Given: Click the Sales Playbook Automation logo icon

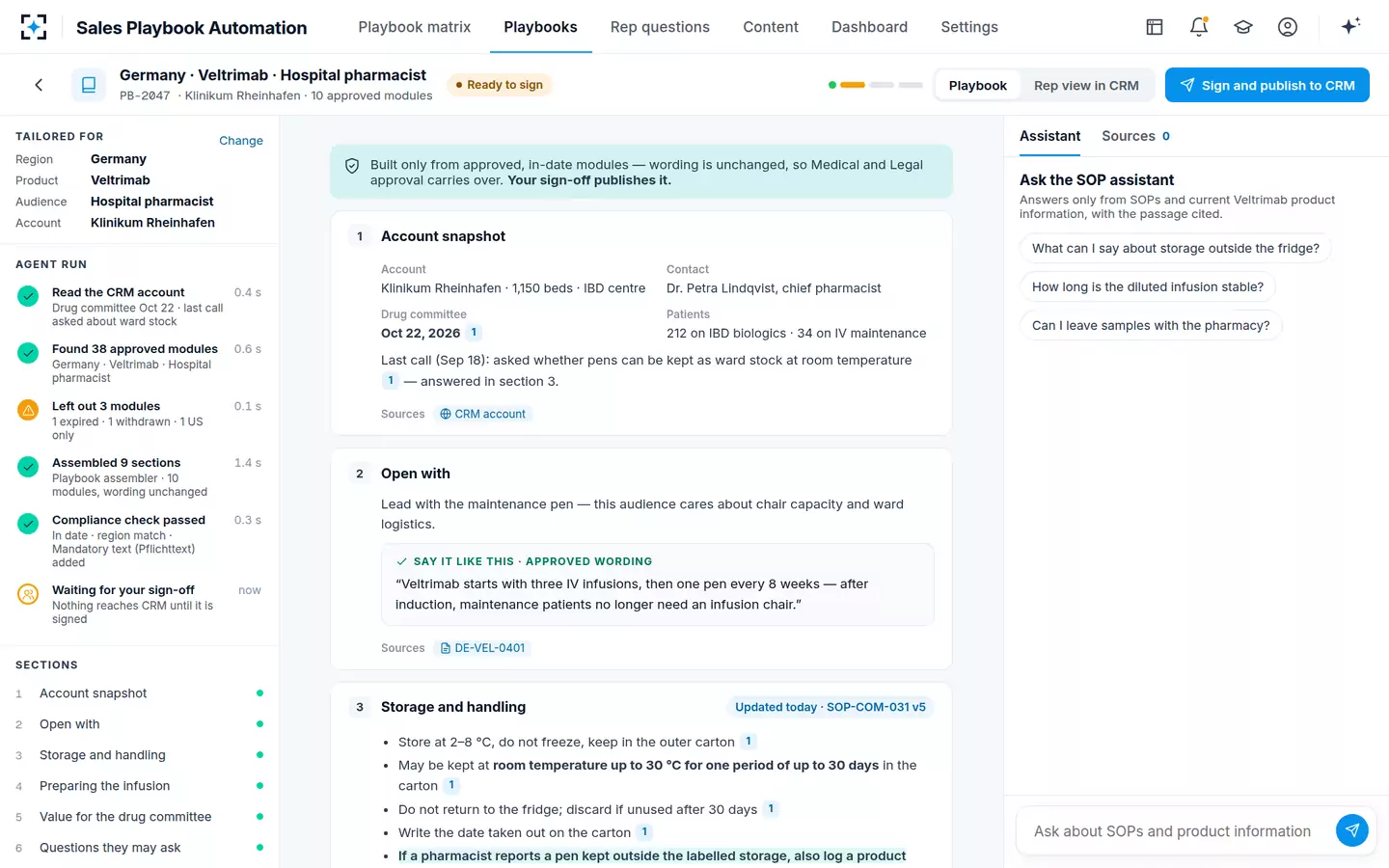Looking at the screenshot, I should tap(34, 27).
